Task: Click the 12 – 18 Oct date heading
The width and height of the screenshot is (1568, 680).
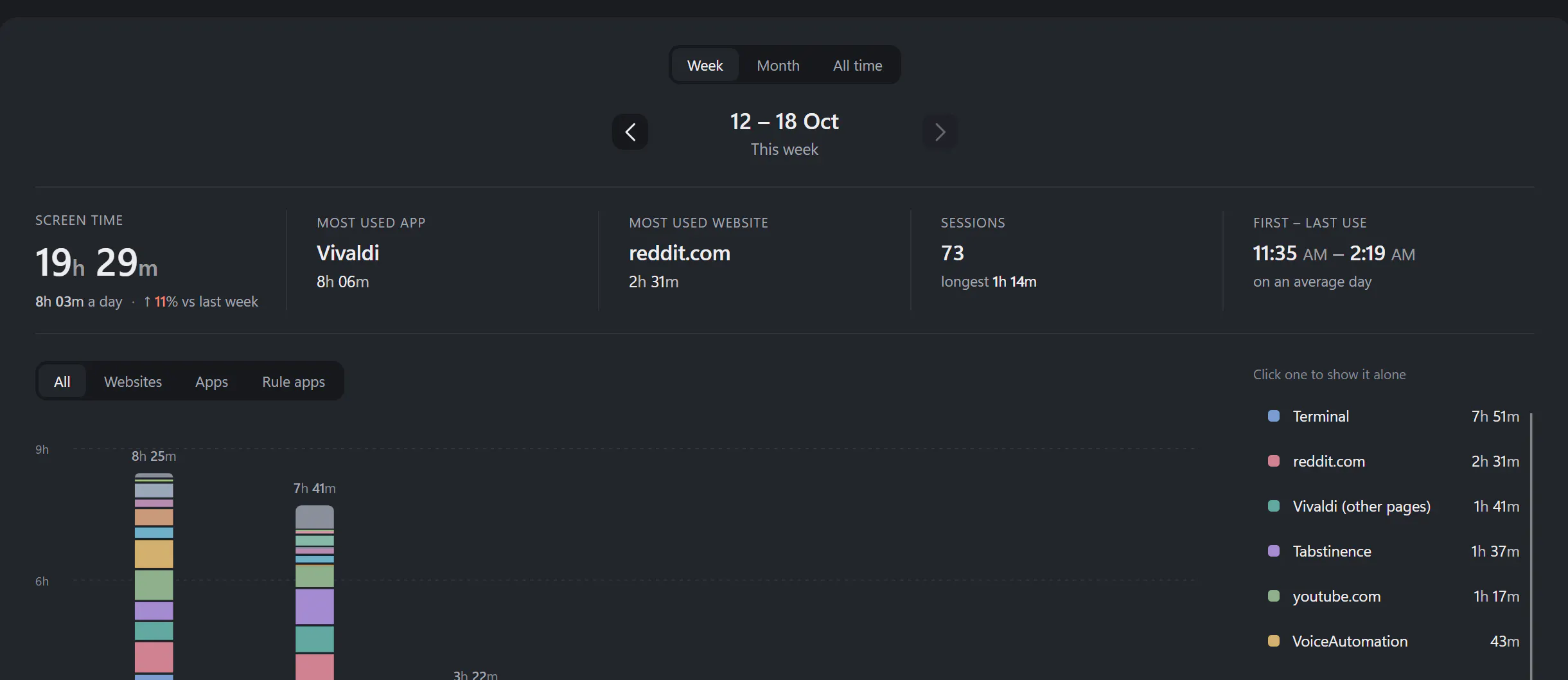Action: pos(784,121)
